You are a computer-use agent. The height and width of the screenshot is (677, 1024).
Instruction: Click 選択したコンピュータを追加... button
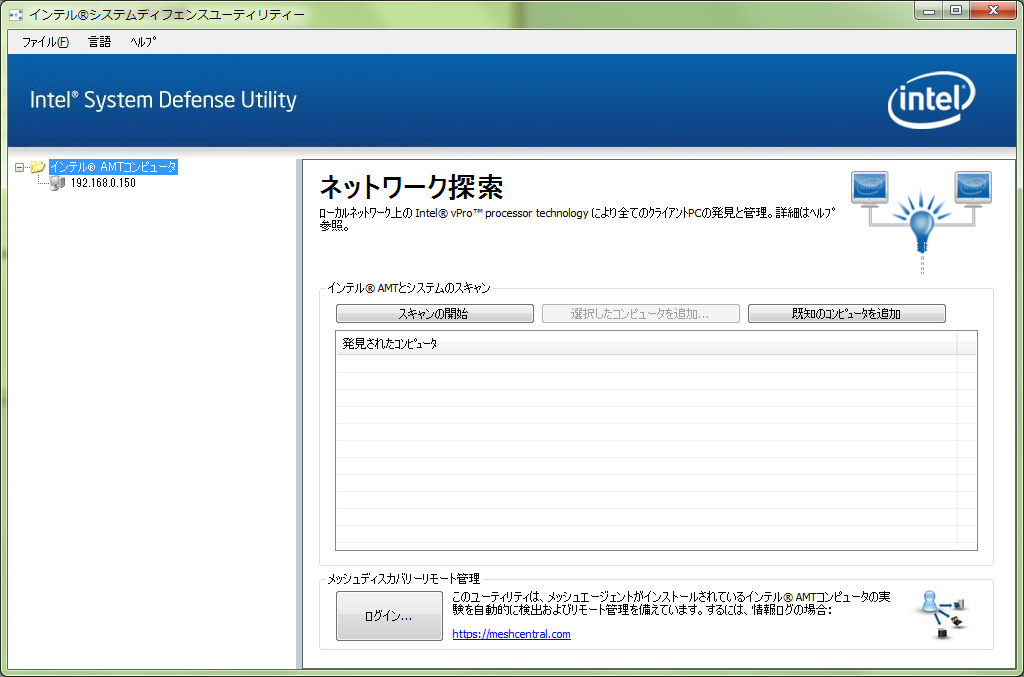640,313
